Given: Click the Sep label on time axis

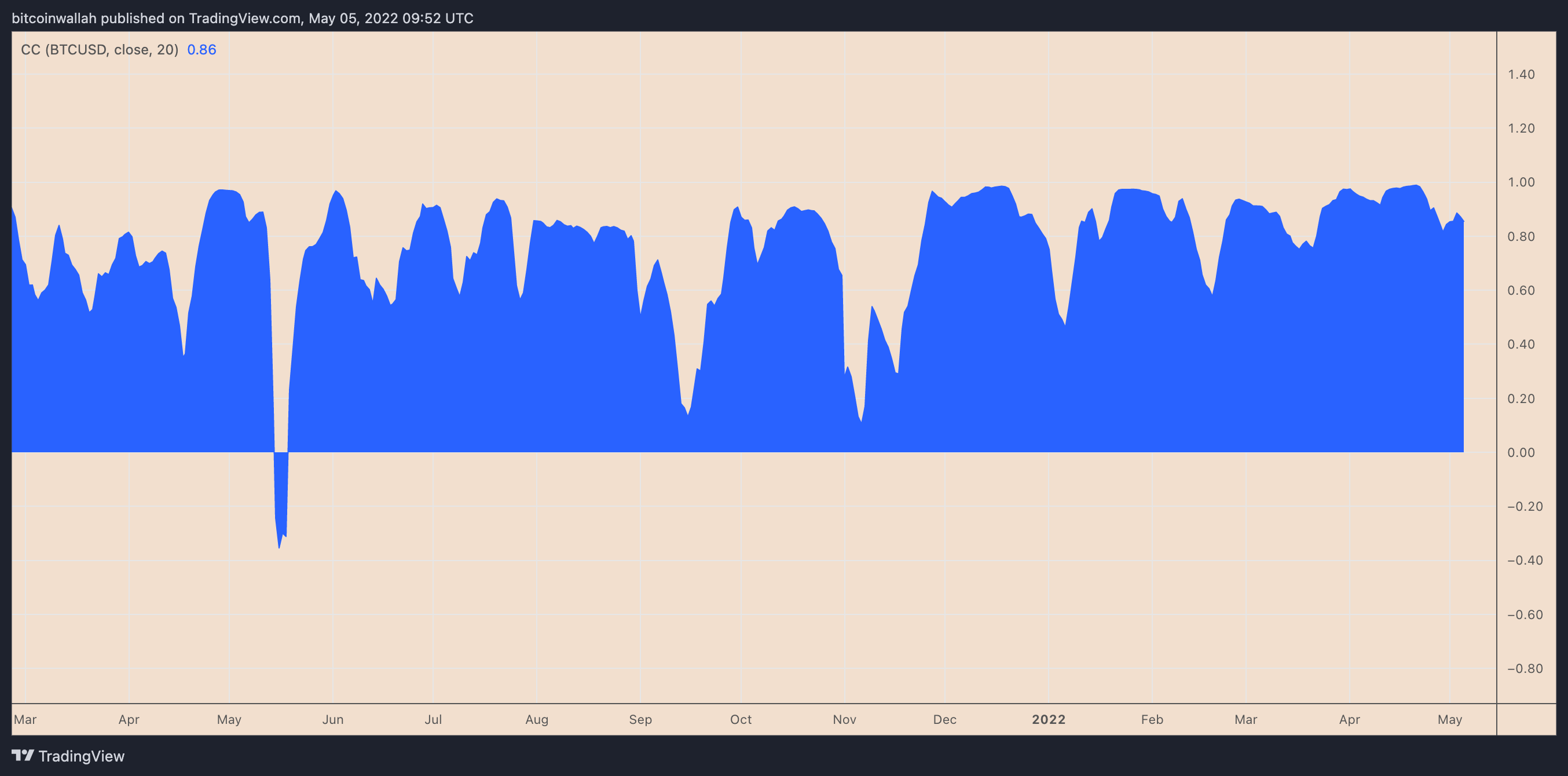Looking at the screenshot, I should pos(640,719).
